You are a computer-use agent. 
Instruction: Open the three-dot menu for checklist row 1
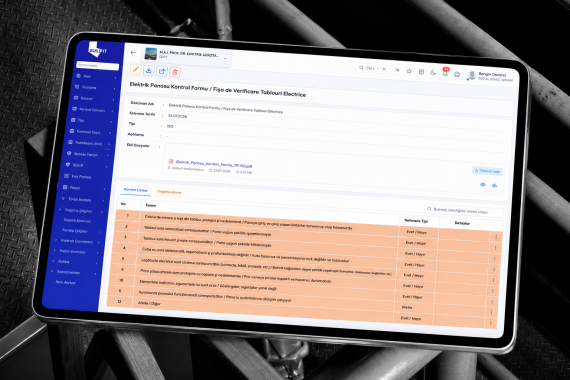coord(496,237)
